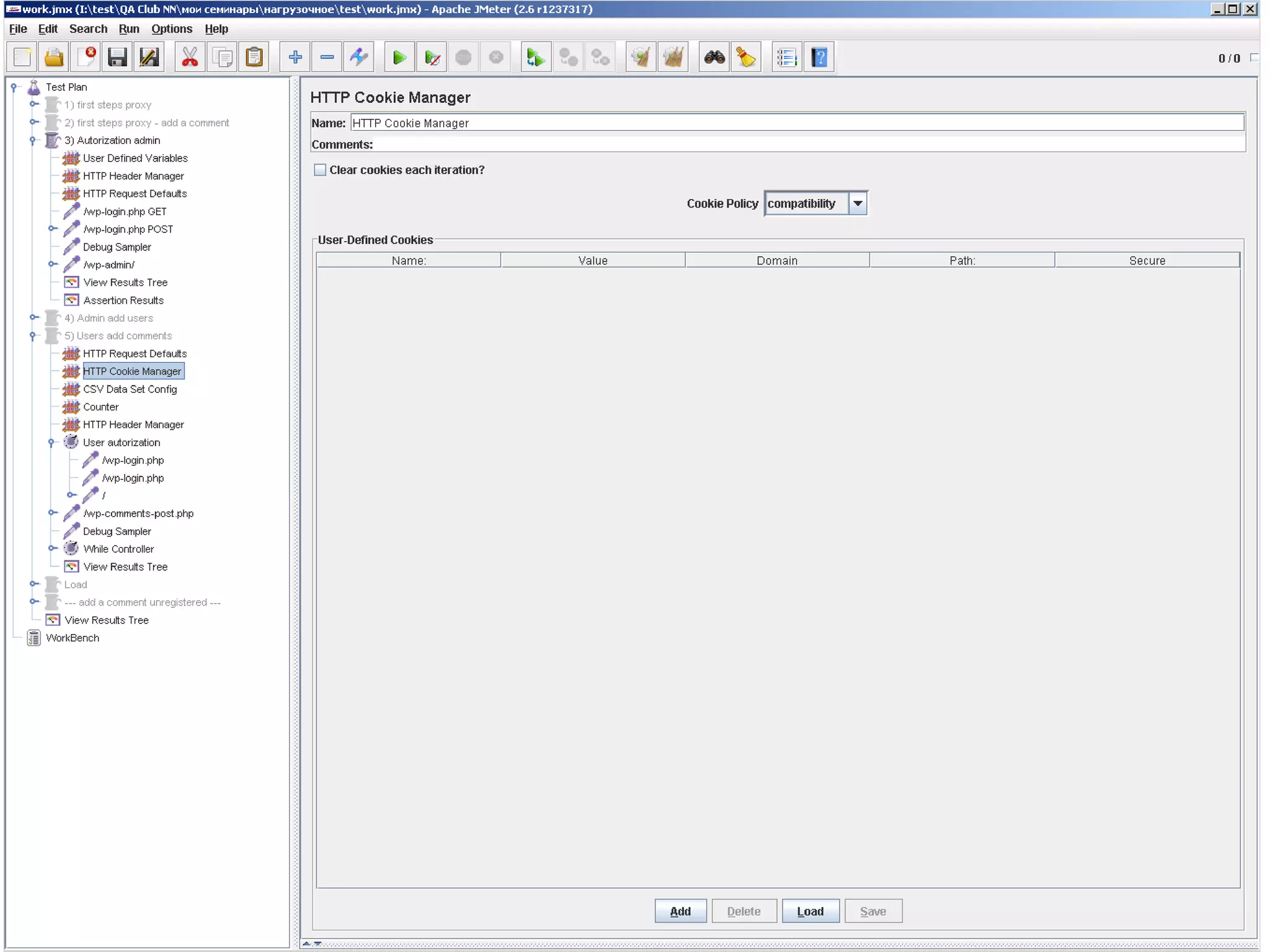Screen dimensions: 1270x952
Task: Click the blue plus Expand All icon
Action: click(295, 58)
